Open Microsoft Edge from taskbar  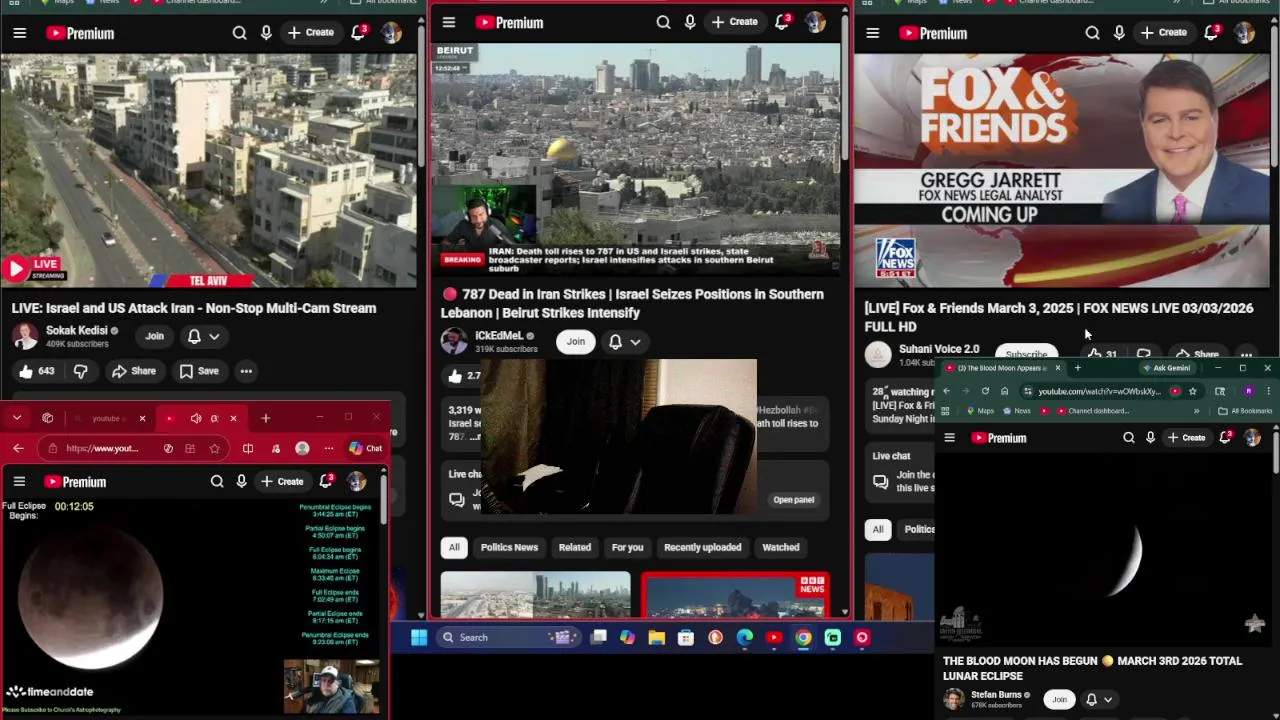point(745,637)
